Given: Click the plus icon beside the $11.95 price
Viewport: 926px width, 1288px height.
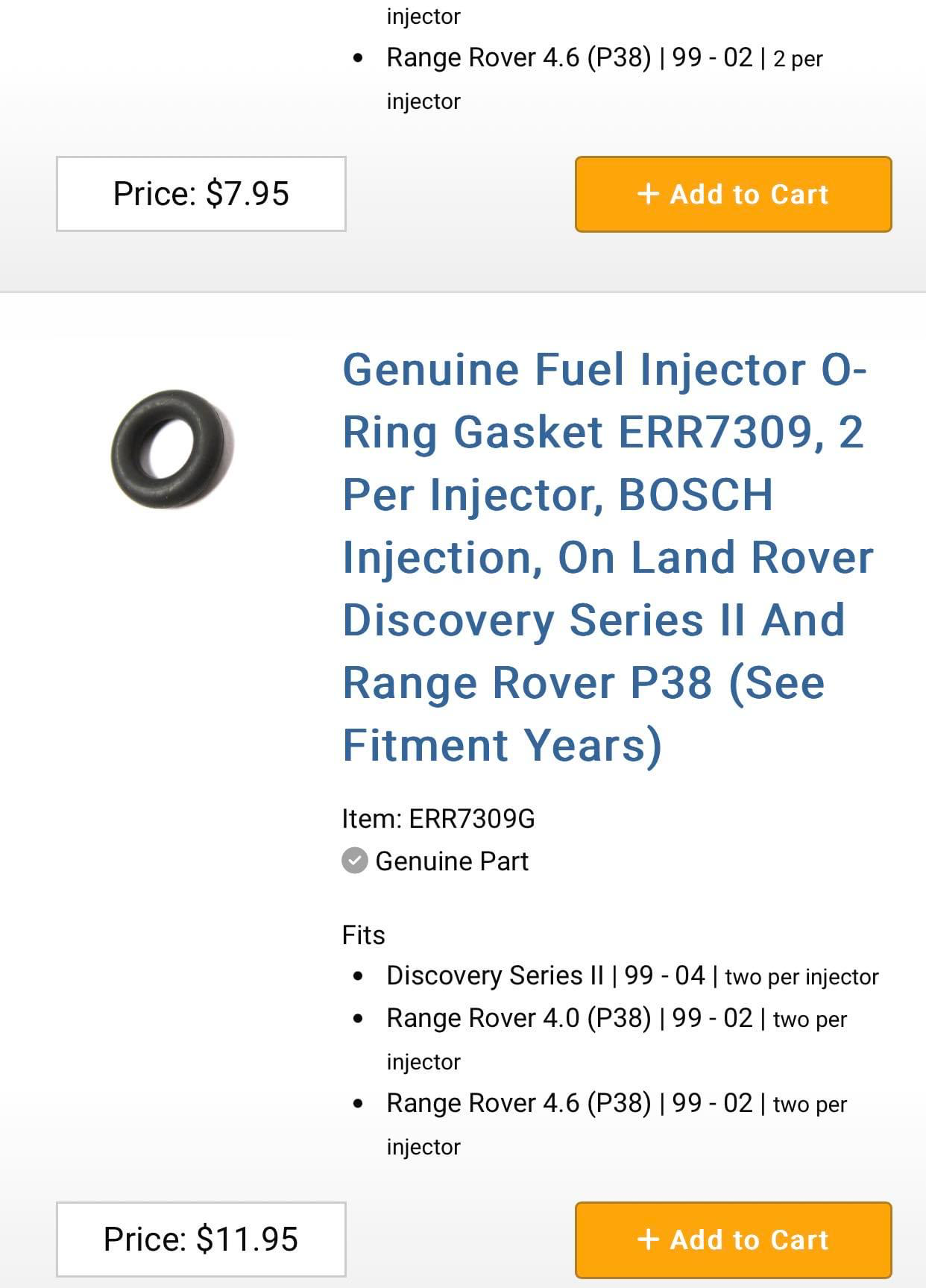Looking at the screenshot, I should [x=648, y=1239].
